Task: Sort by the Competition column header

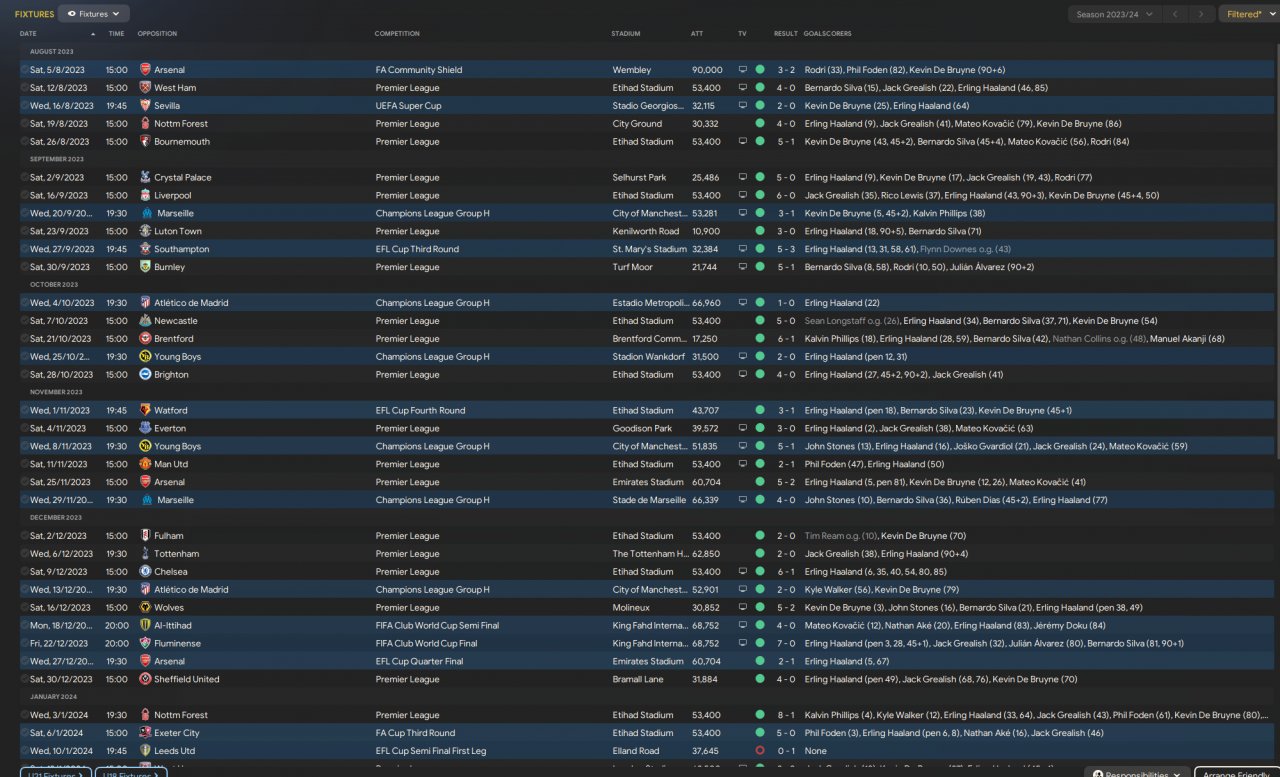Action: coord(397,34)
